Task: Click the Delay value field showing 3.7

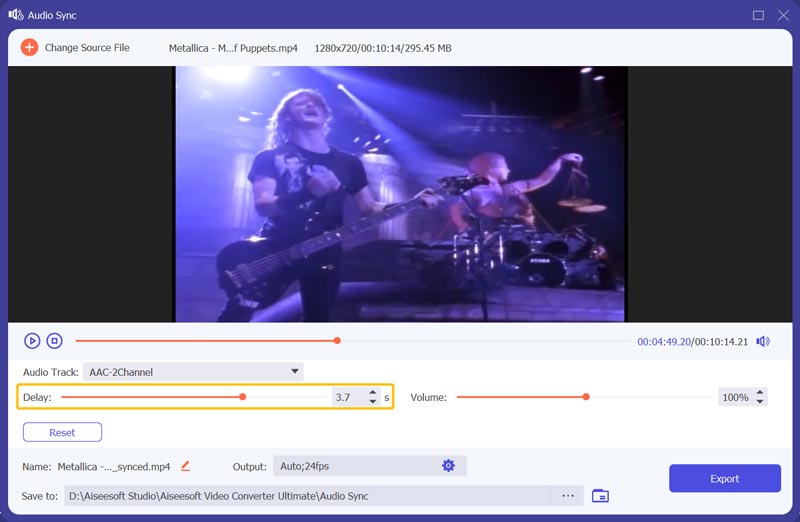Action: [348, 397]
